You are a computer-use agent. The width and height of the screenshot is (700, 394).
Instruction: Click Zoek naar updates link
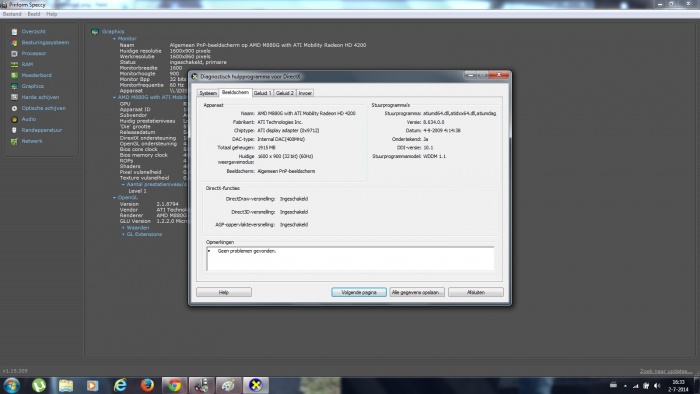point(666,371)
